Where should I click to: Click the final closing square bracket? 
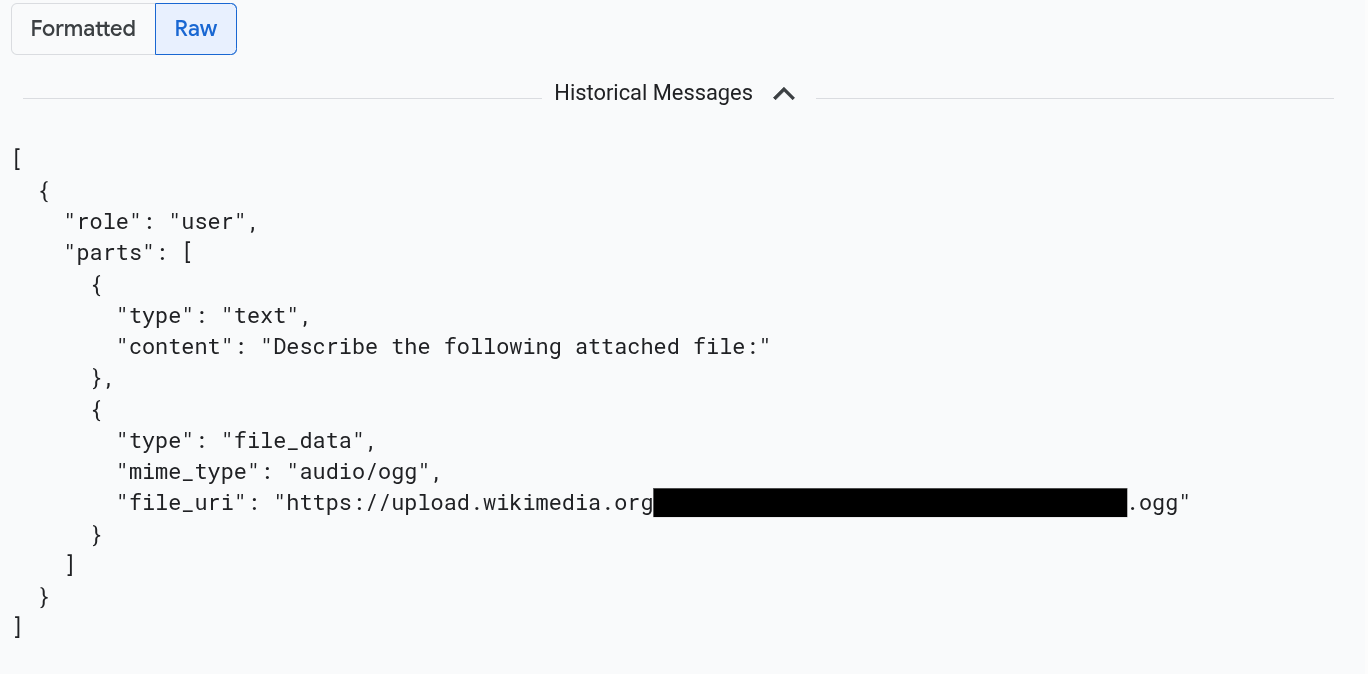click(18, 628)
